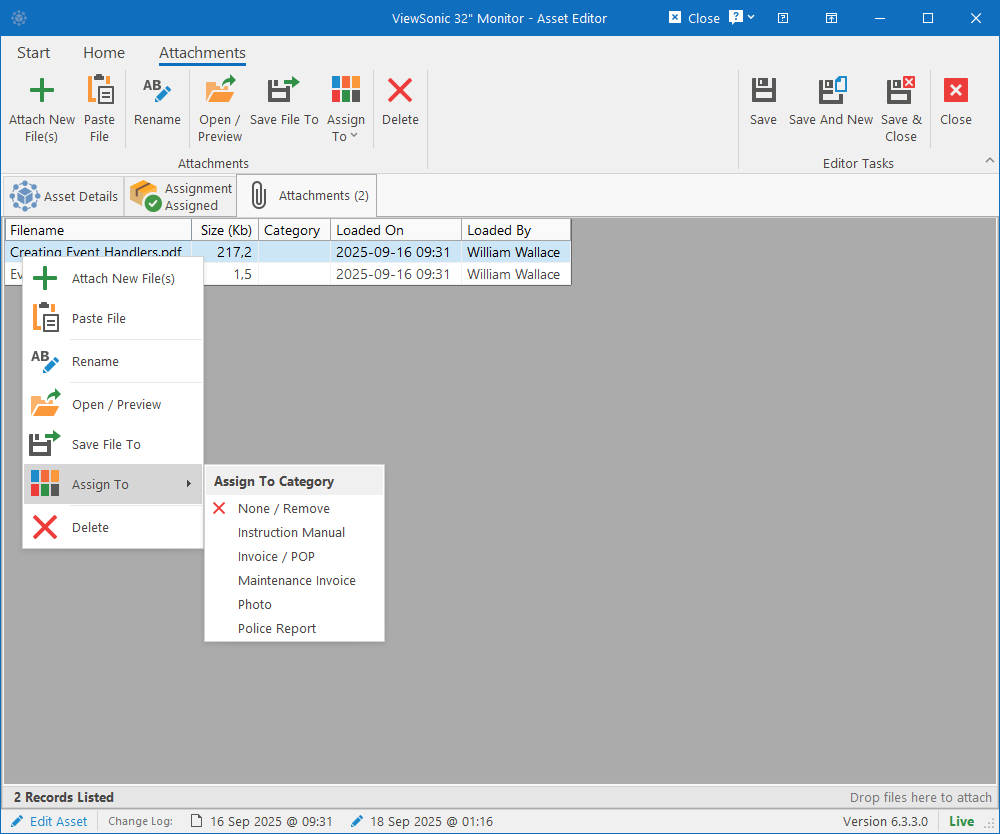Click the Rename ribbon icon
This screenshot has height=834, width=1000.
coord(157,91)
